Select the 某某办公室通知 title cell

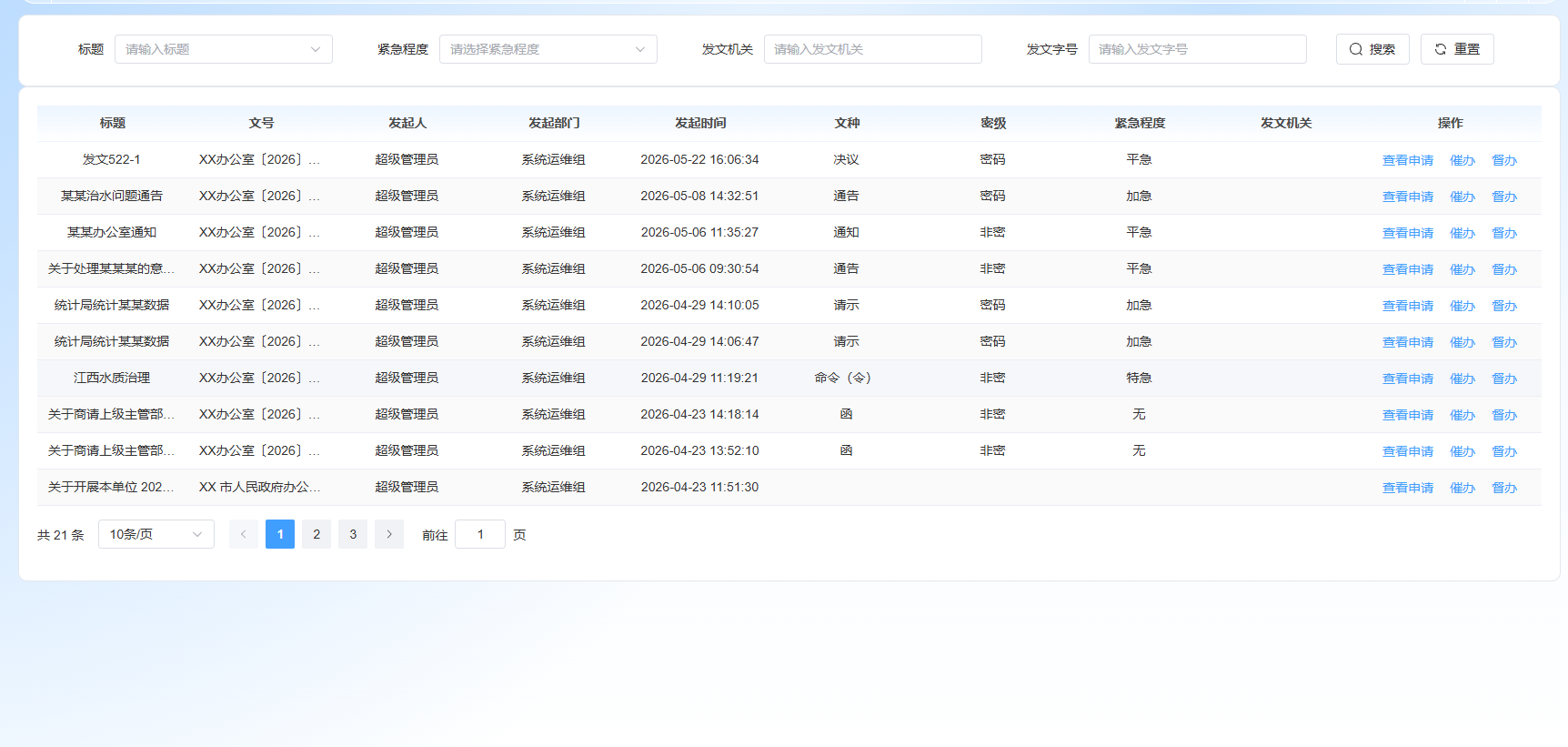tap(112, 232)
